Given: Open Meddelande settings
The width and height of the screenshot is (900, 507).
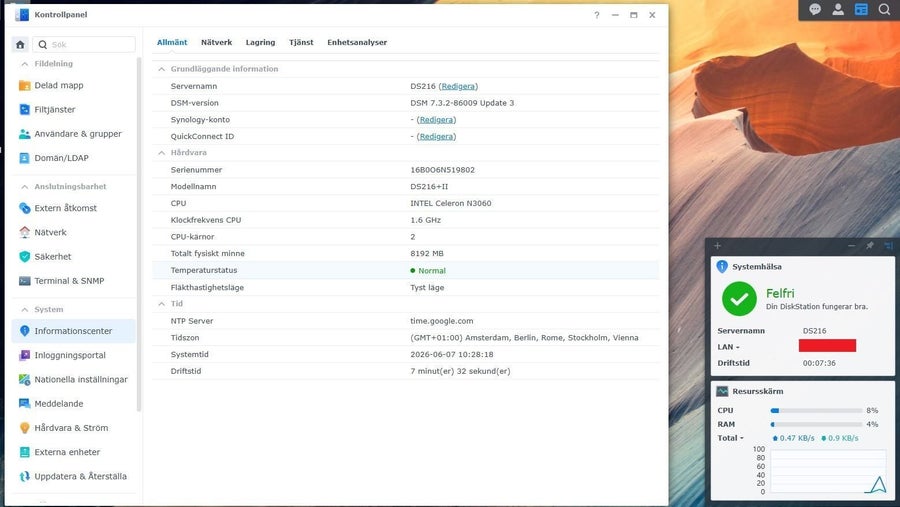Looking at the screenshot, I should coord(73,404).
